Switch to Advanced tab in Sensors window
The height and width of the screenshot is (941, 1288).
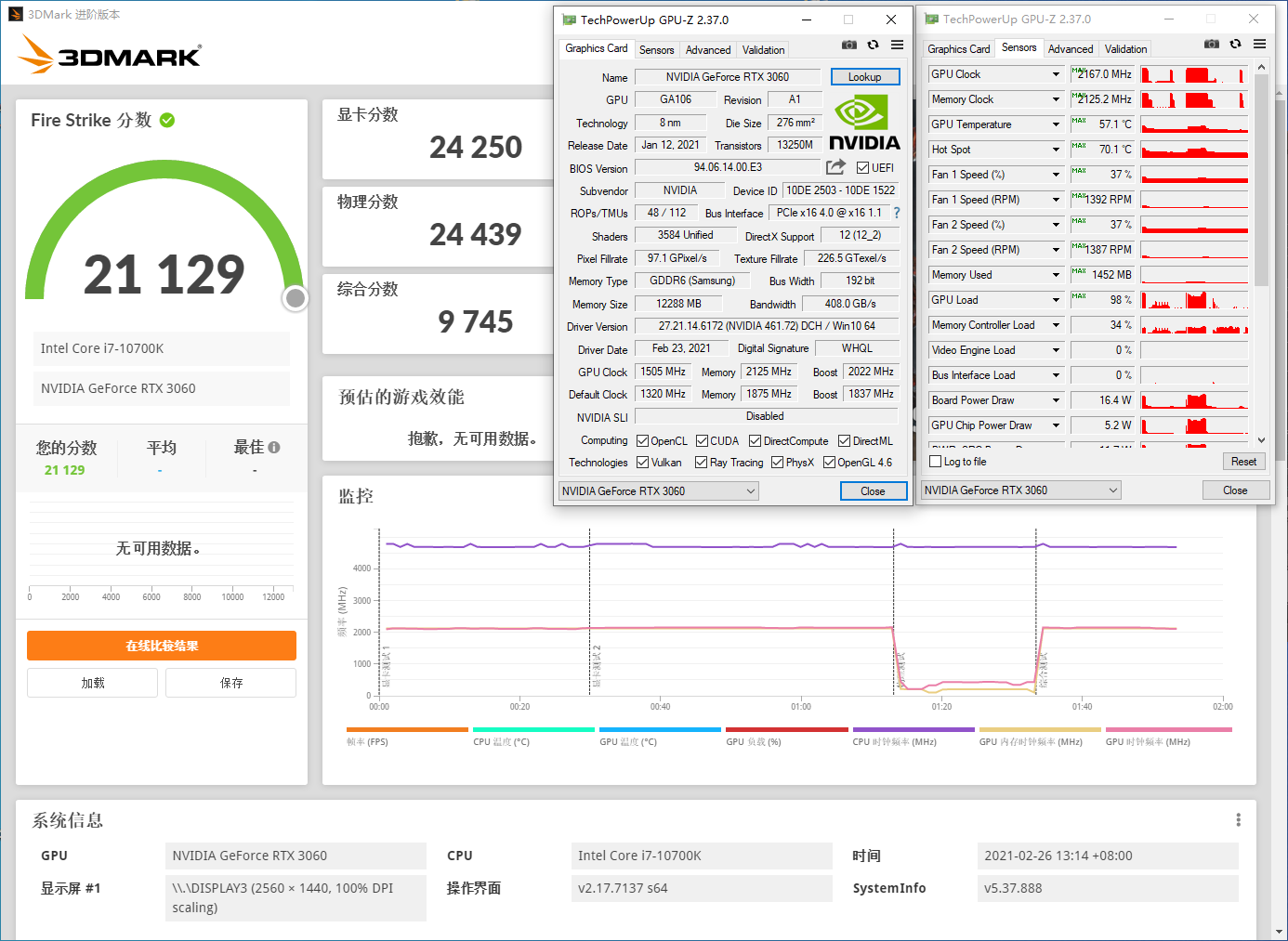(x=1071, y=49)
